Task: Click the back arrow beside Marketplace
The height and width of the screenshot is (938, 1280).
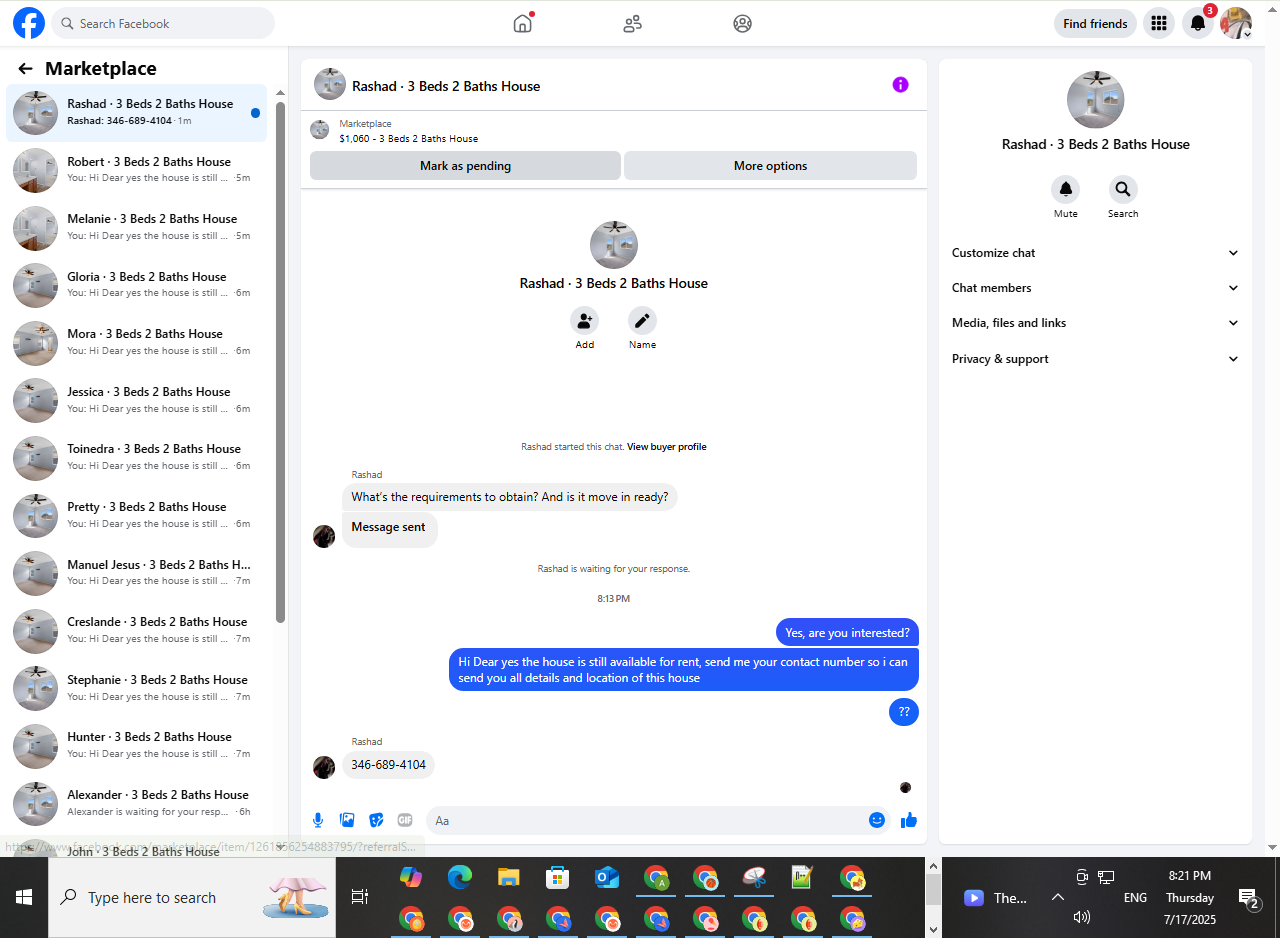Action: tap(25, 68)
